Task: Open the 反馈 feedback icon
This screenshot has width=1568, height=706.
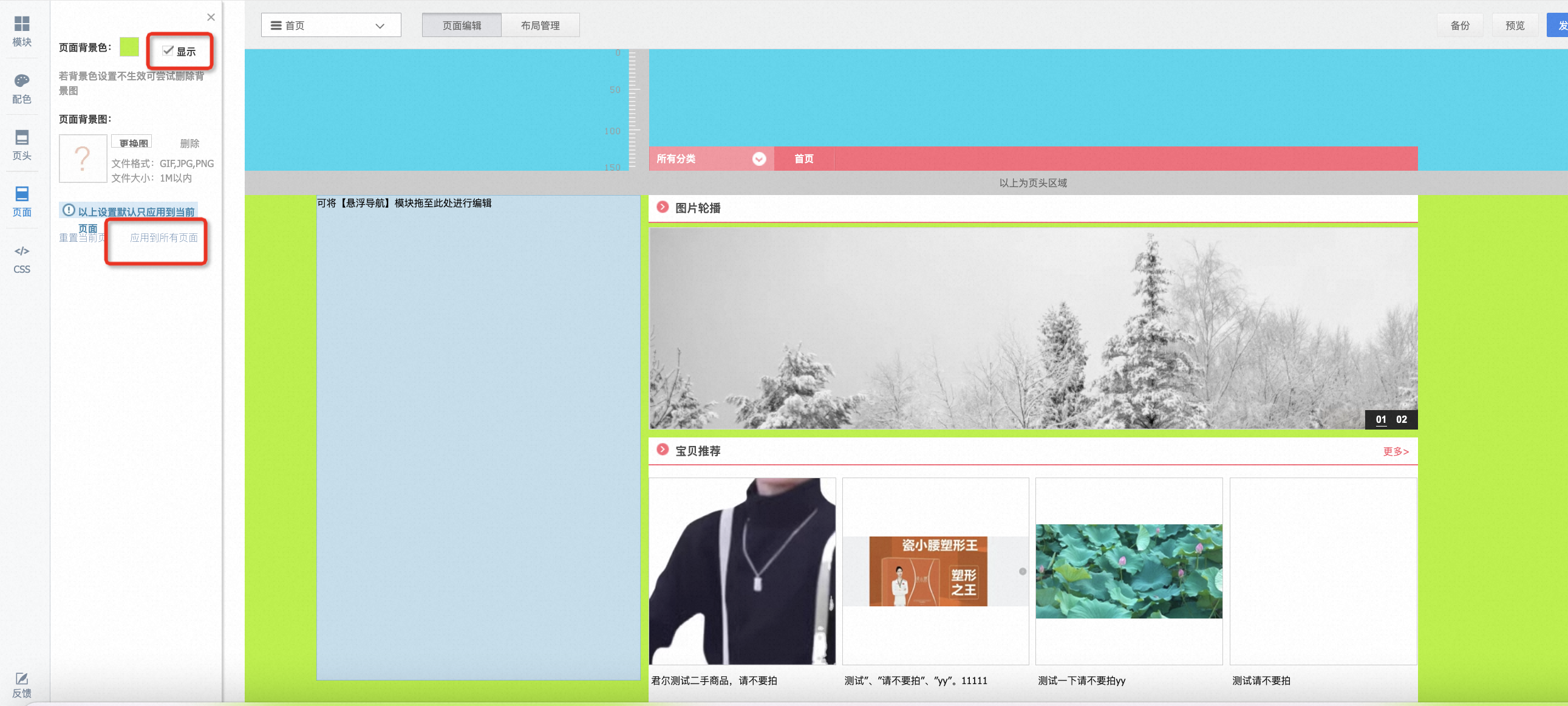Action: (x=22, y=685)
